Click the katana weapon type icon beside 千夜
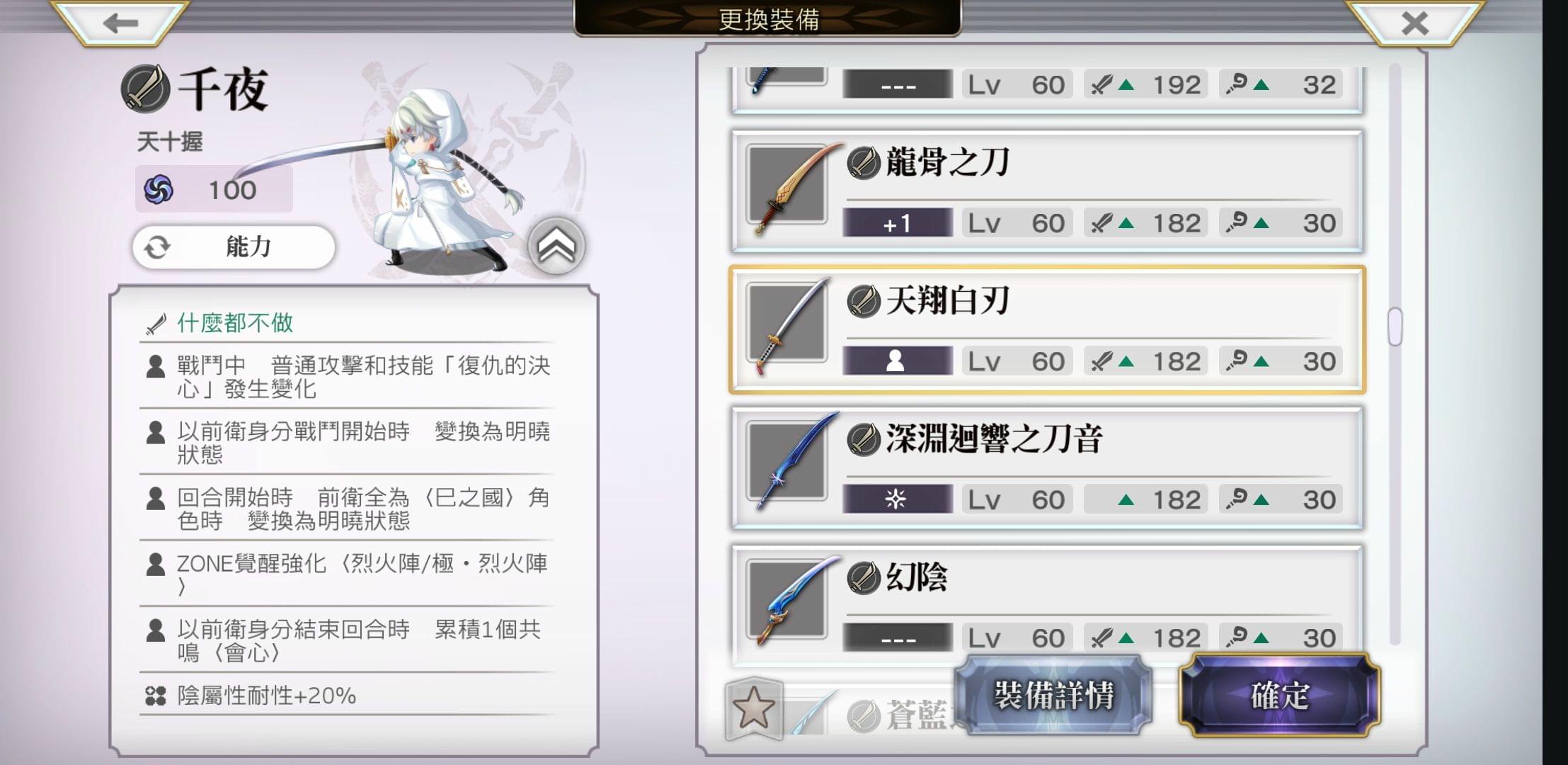 [146, 89]
